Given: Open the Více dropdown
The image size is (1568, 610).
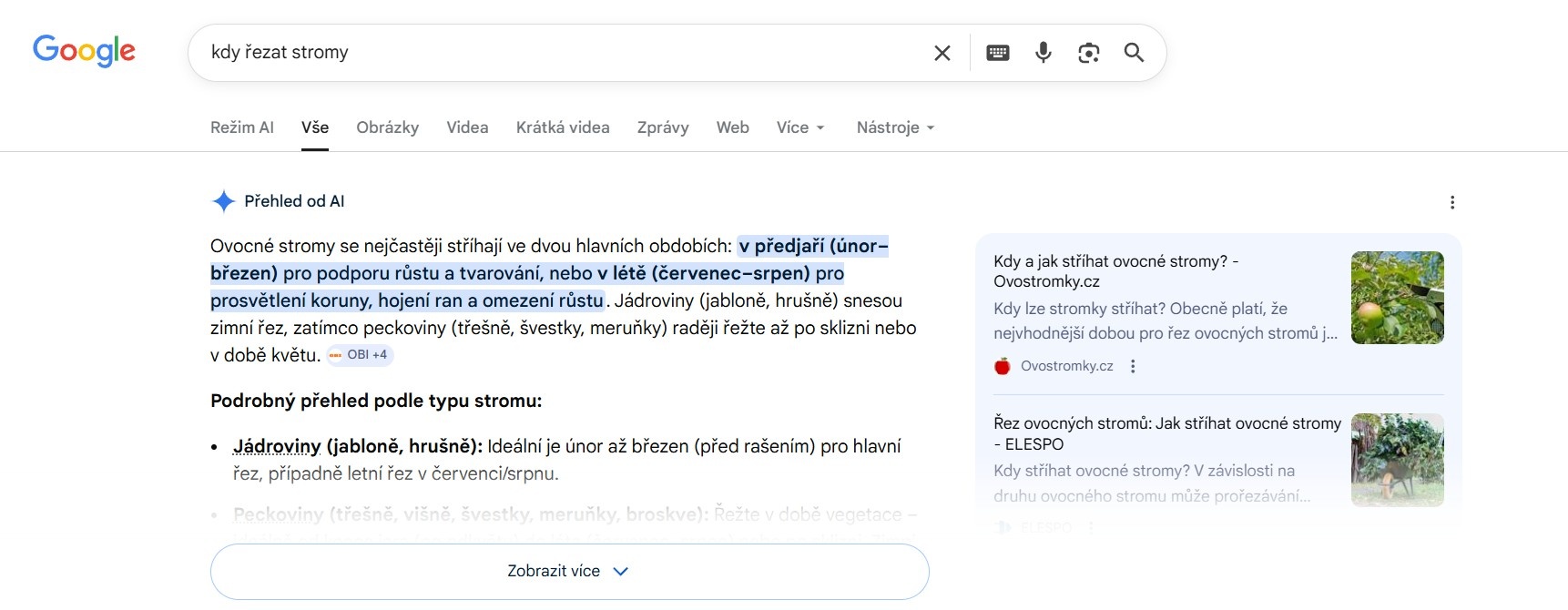Looking at the screenshot, I should pos(799,127).
